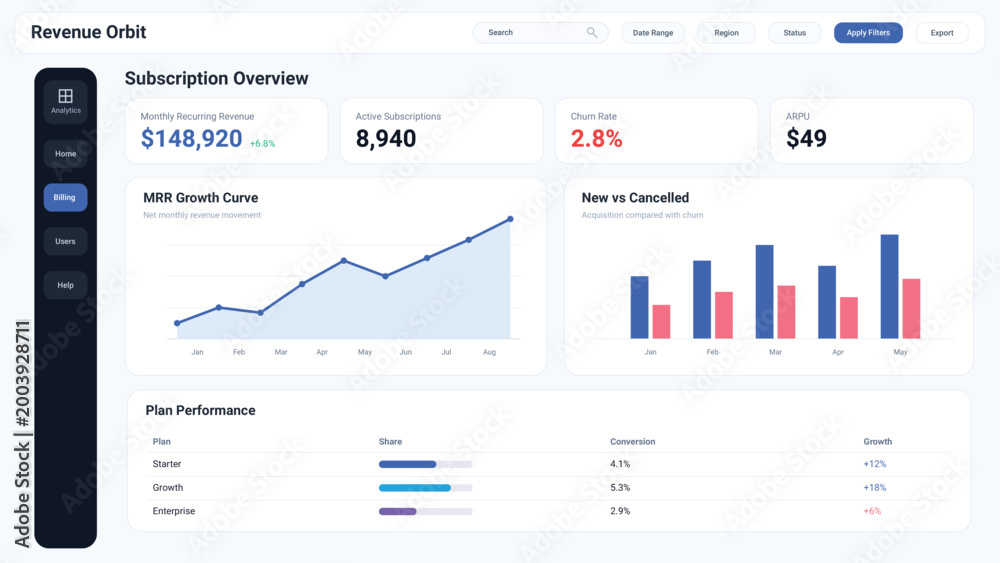Expand the Region filter

click(x=726, y=33)
